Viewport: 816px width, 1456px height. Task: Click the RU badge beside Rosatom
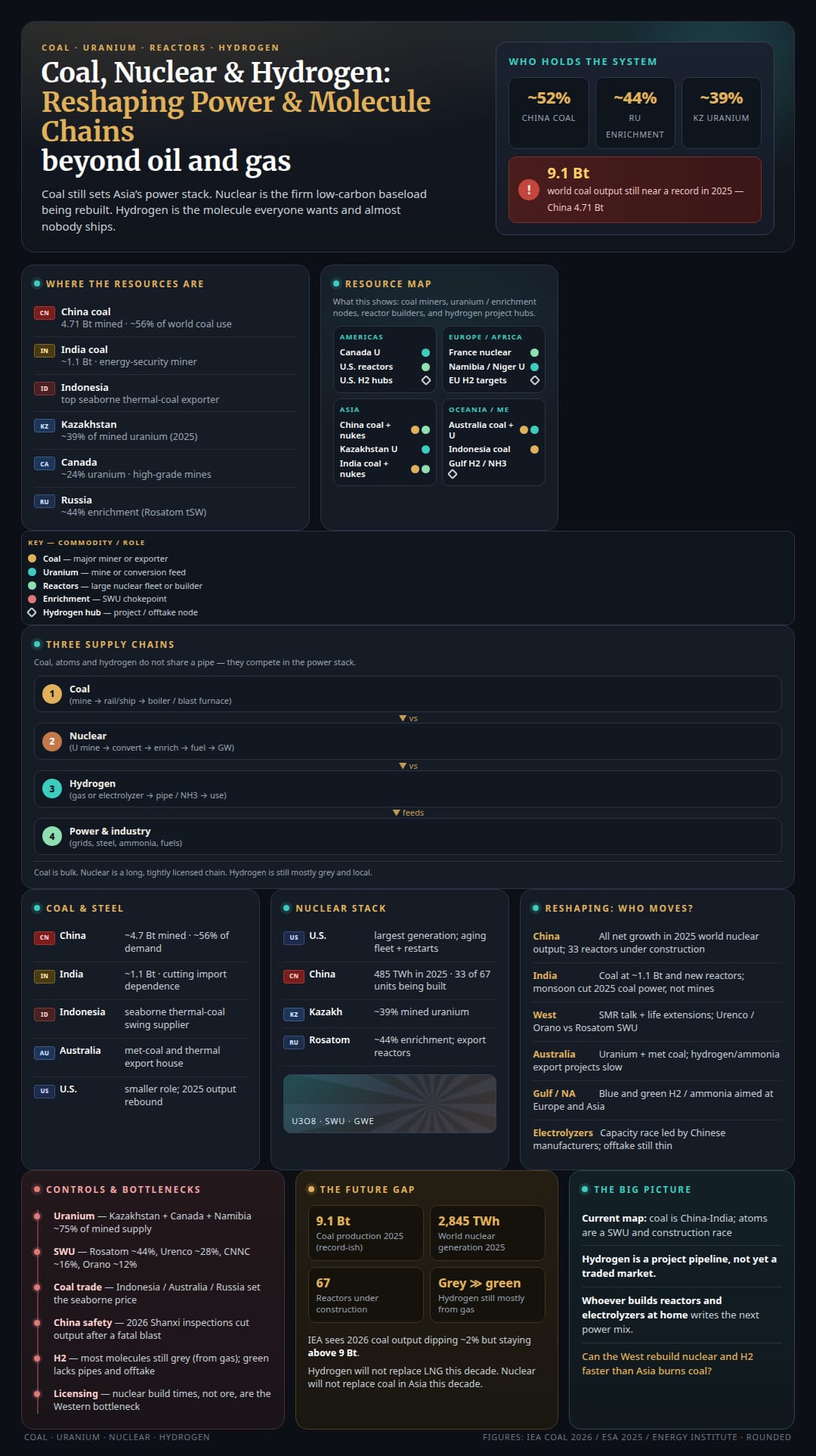[x=294, y=1042]
